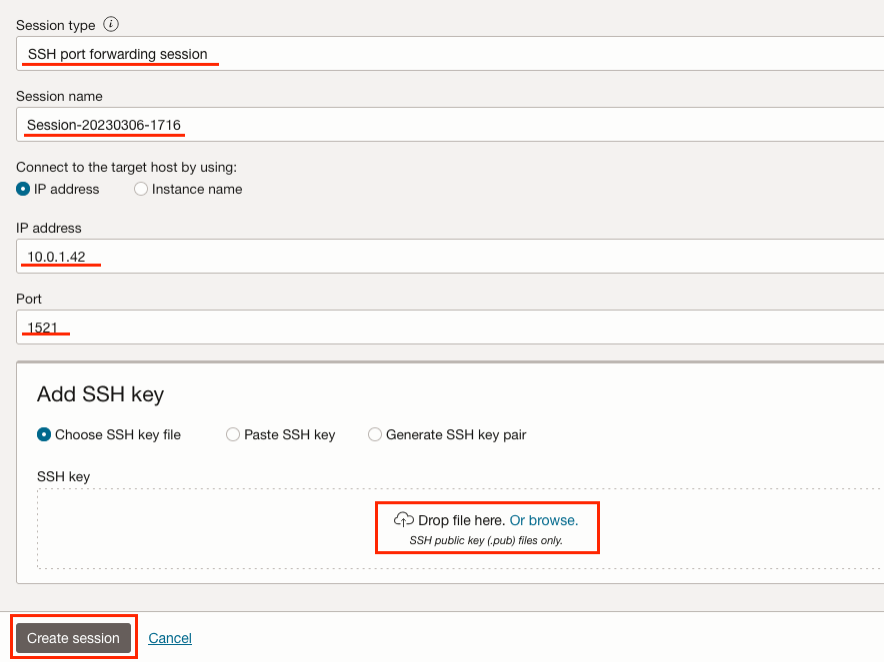Screen dimensions: 884x662
Task: Switch to Paste SSH key option
Action: pos(233,435)
